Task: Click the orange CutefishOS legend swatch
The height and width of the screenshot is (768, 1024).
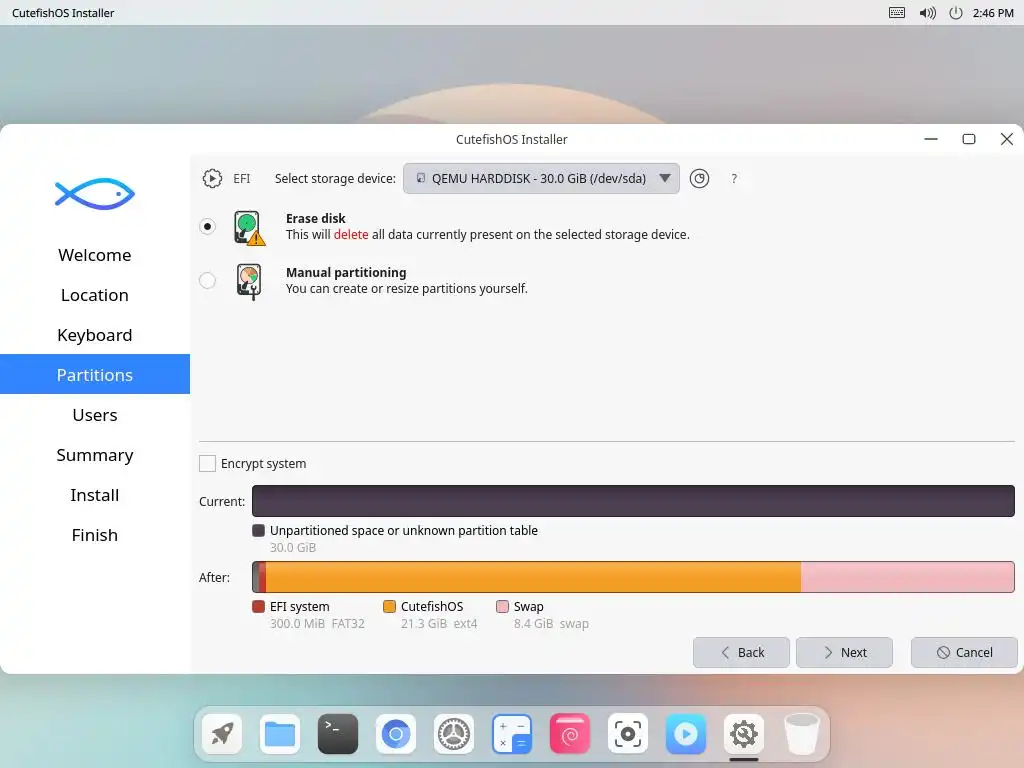Action: (389, 607)
